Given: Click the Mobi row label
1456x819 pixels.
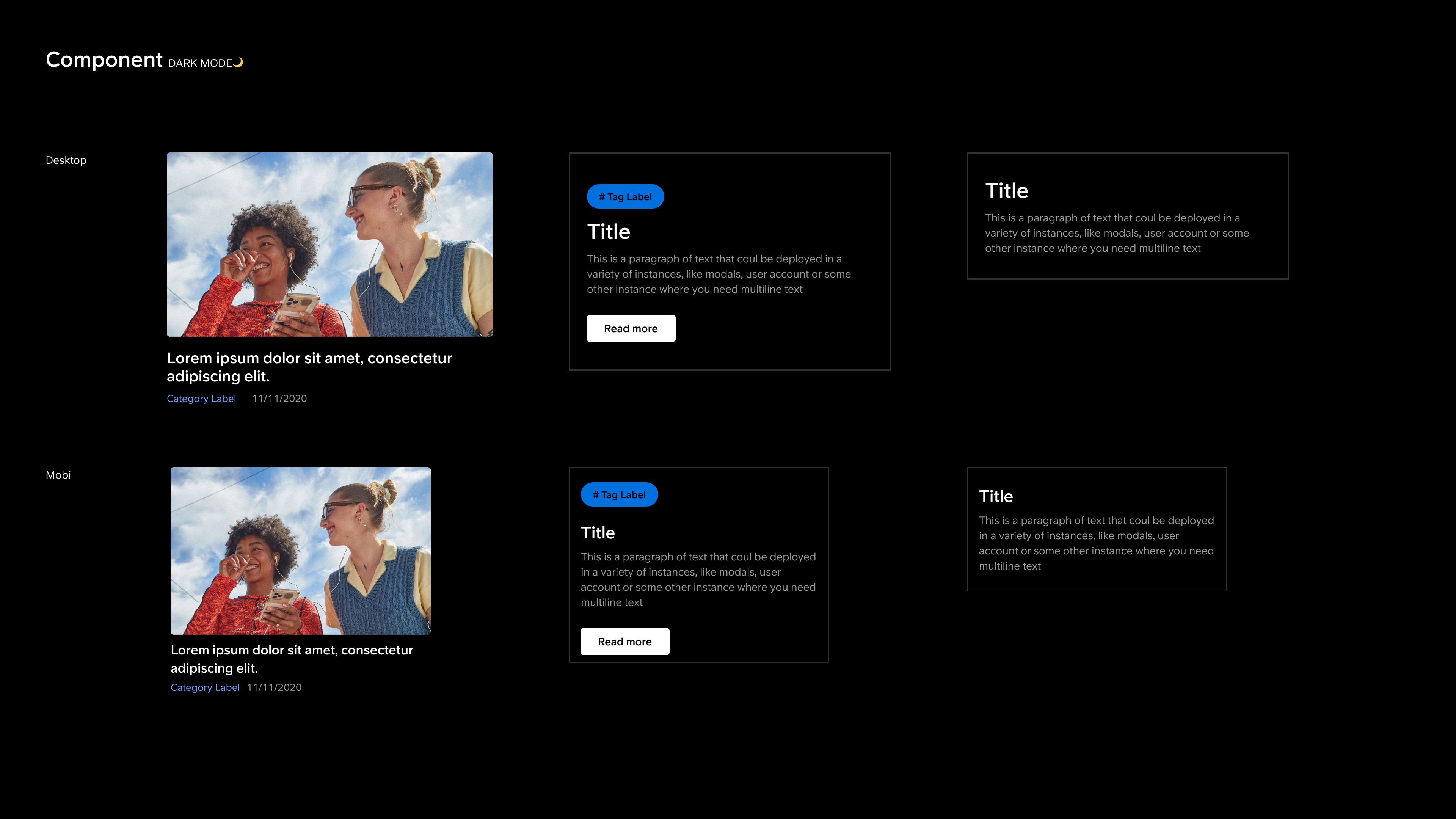Looking at the screenshot, I should point(58,475).
